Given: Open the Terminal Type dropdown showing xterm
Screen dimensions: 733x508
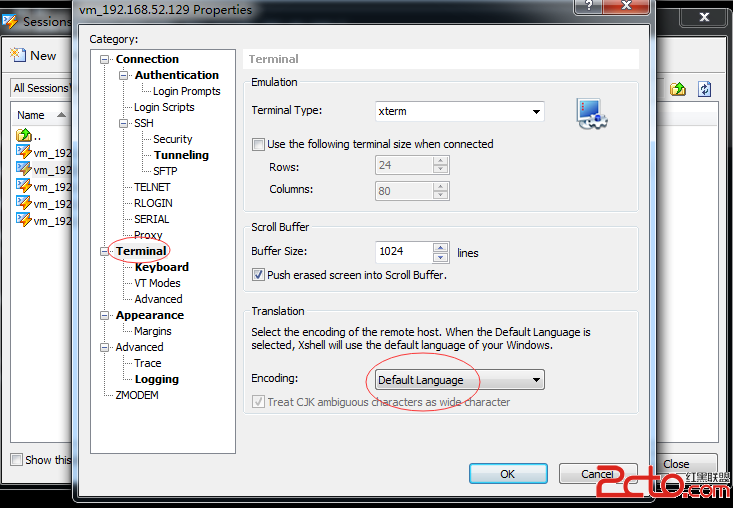Looking at the screenshot, I should [460, 112].
